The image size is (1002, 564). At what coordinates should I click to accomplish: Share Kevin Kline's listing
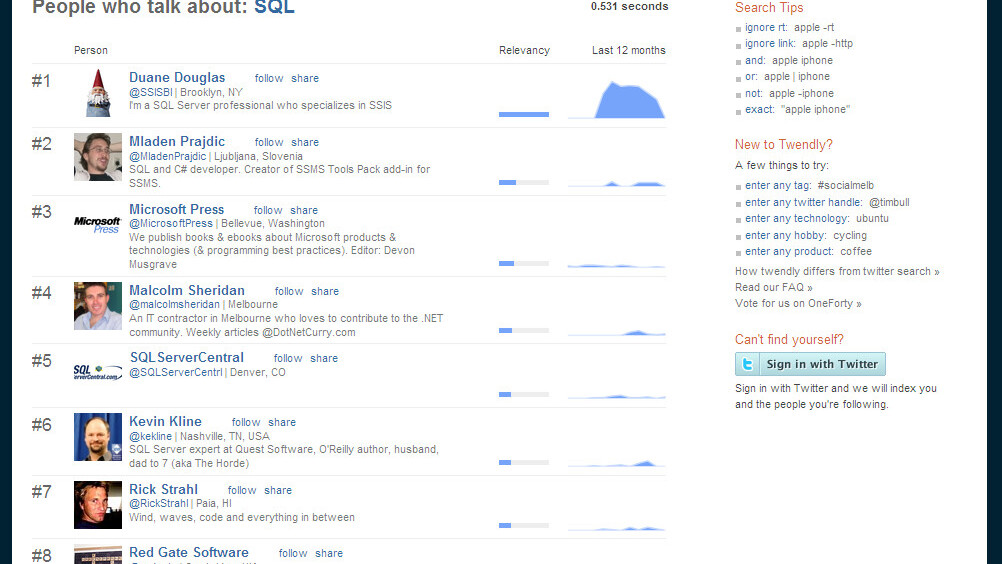pyautogui.click(x=282, y=422)
